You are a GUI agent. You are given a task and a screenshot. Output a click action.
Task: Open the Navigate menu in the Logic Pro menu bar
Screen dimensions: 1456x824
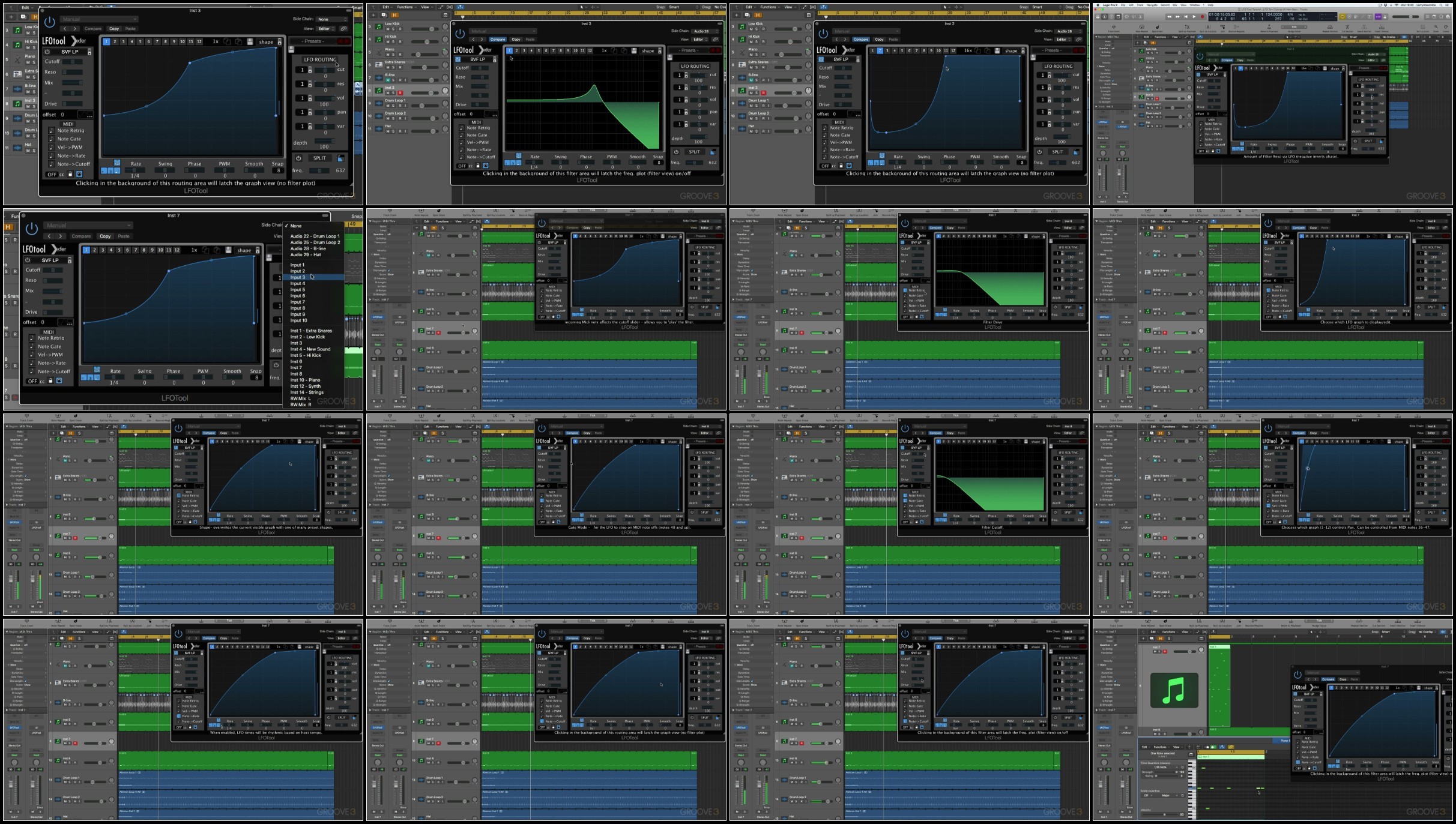1152,5
